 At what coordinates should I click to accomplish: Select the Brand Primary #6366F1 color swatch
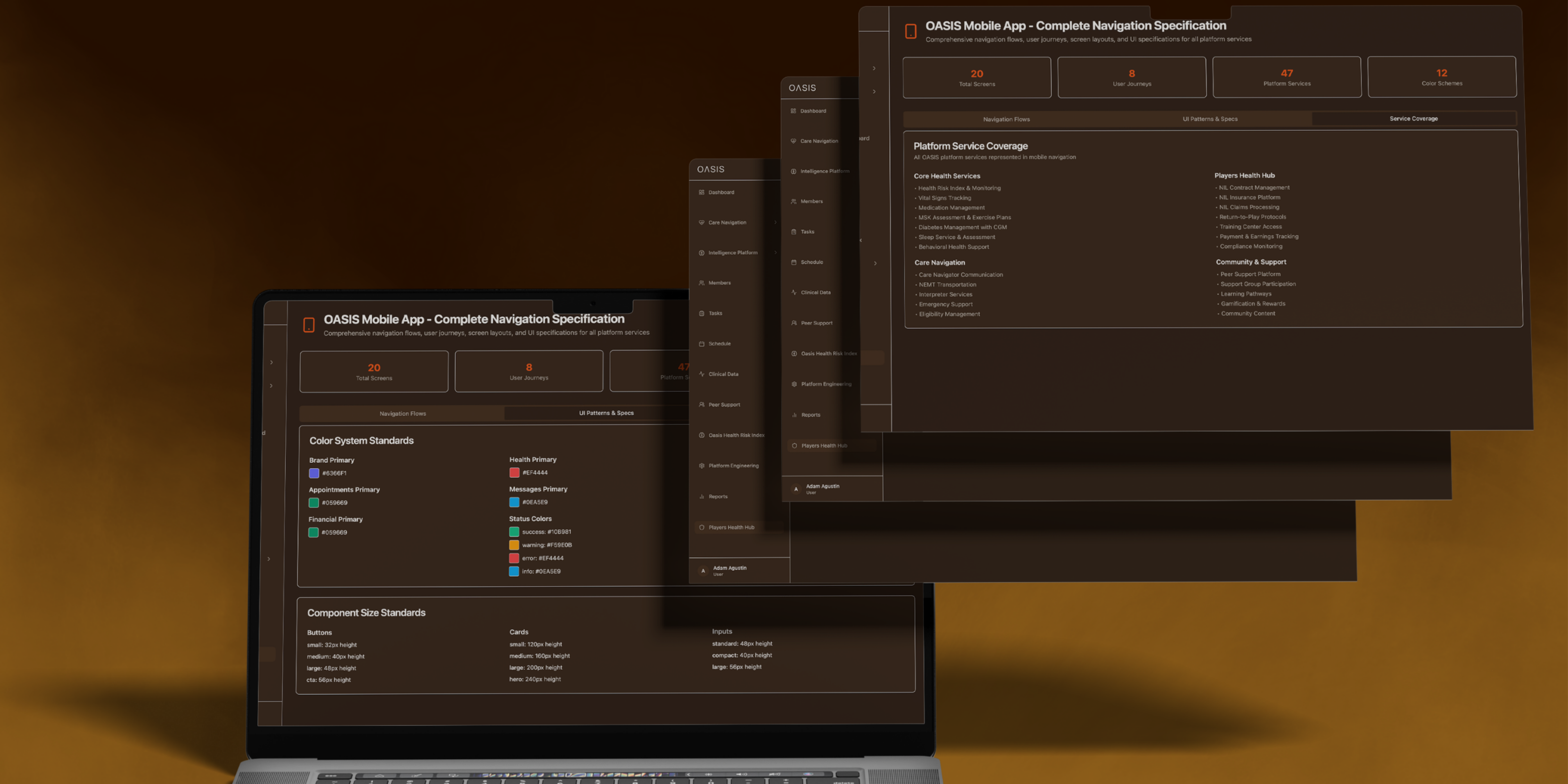[314, 473]
